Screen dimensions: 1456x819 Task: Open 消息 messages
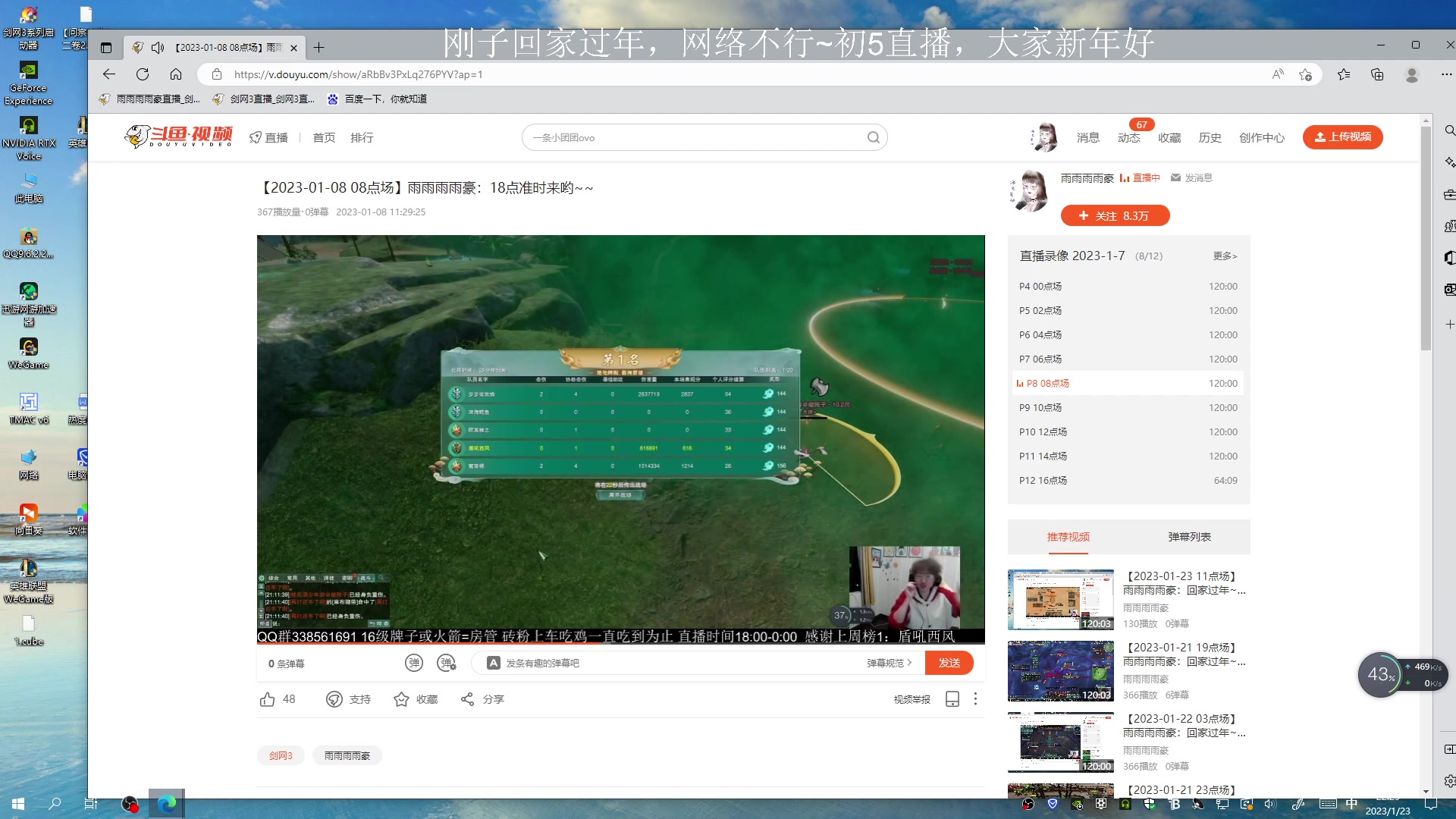pyautogui.click(x=1088, y=137)
